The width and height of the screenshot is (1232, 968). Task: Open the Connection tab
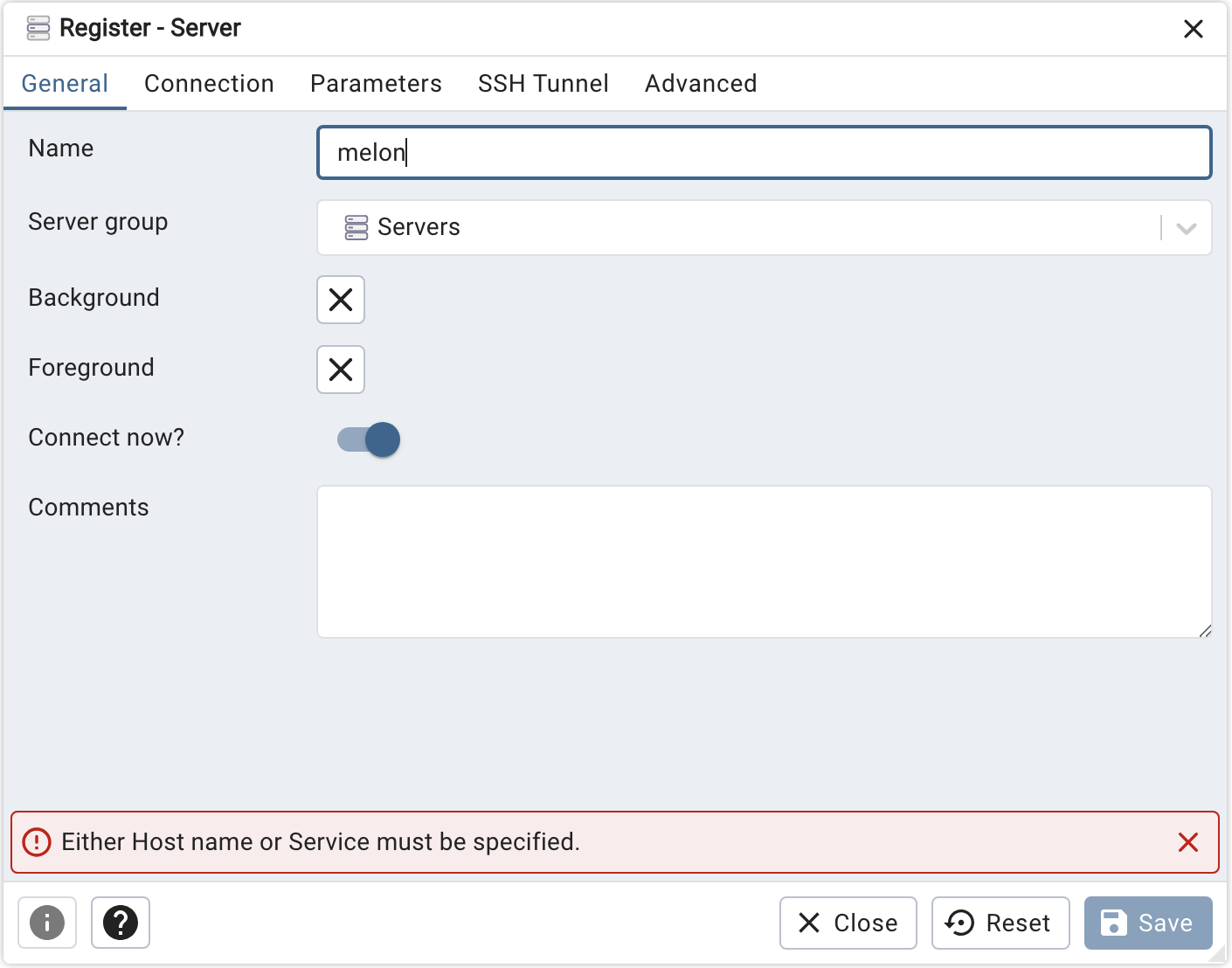[x=209, y=84]
